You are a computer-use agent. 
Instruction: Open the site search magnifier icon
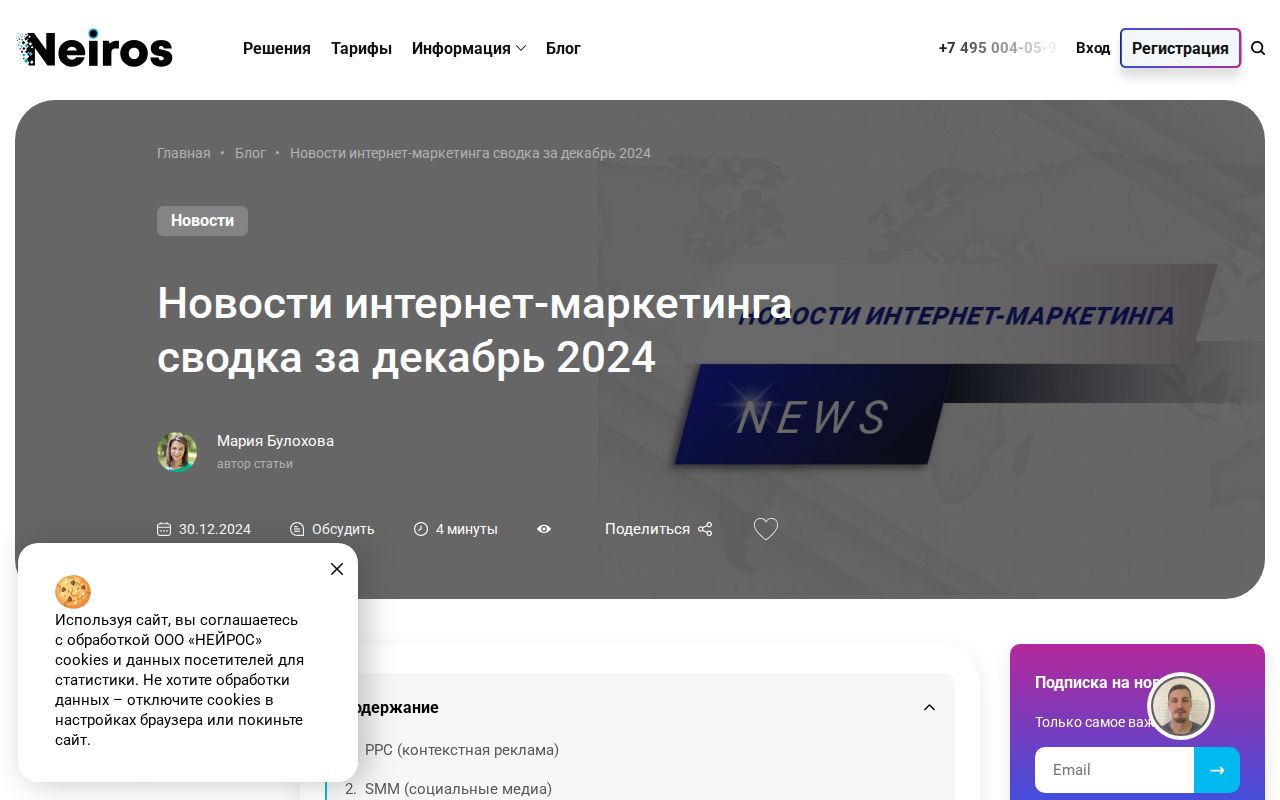pyautogui.click(x=1258, y=47)
